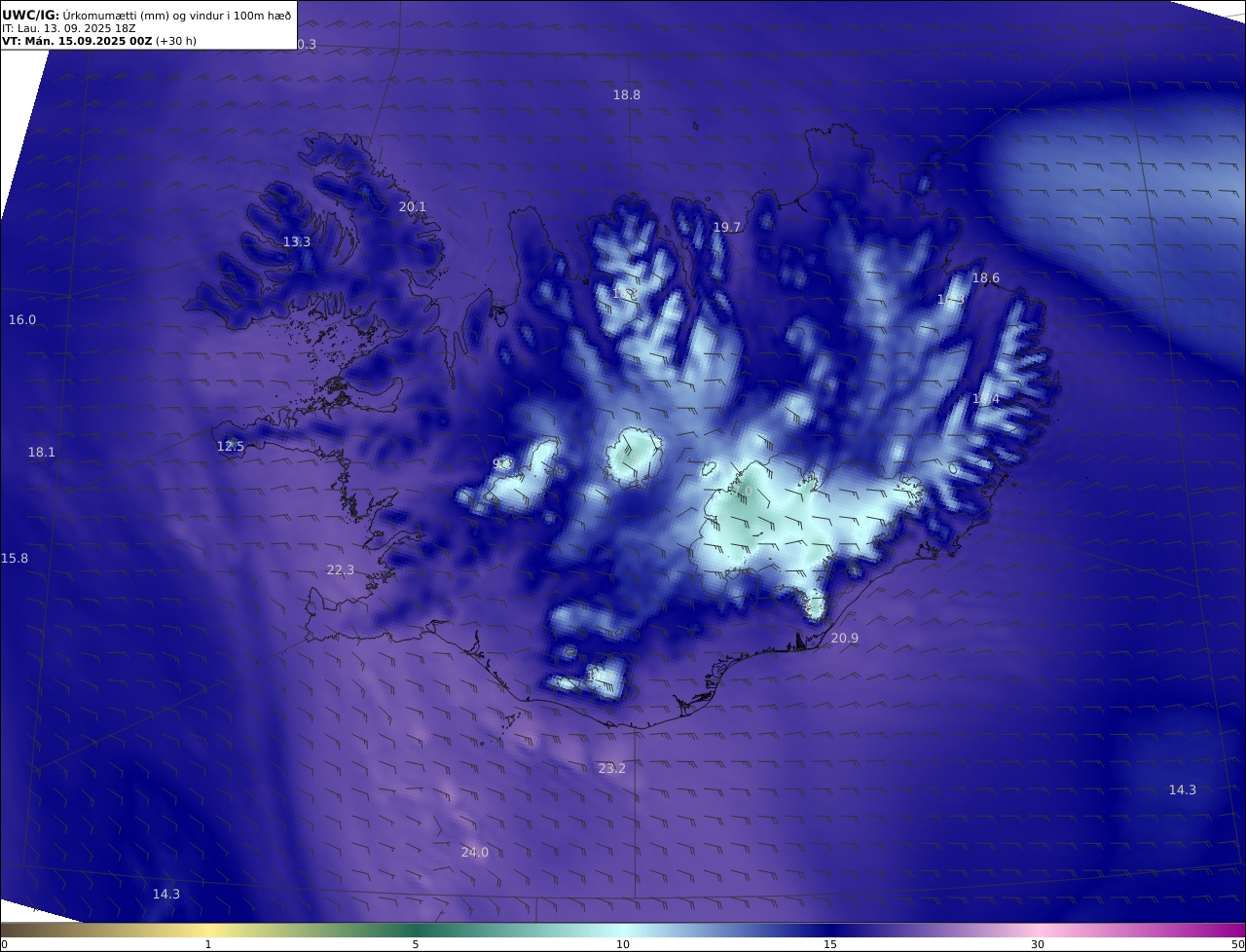This screenshot has width=1246, height=952.
Task: Select the 18.6 value label
Action: tap(986, 278)
